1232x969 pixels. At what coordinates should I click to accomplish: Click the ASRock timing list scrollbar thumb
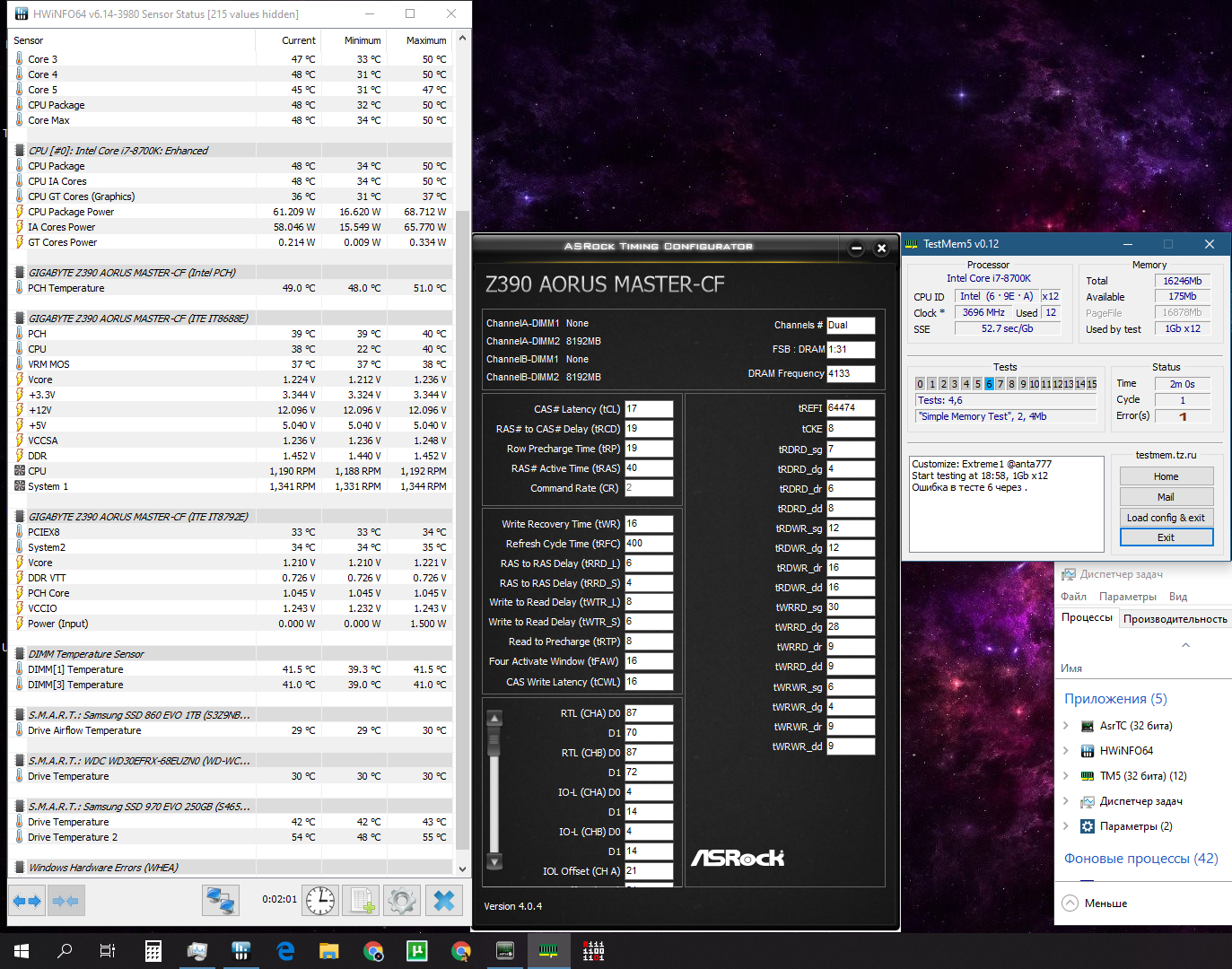[494, 741]
